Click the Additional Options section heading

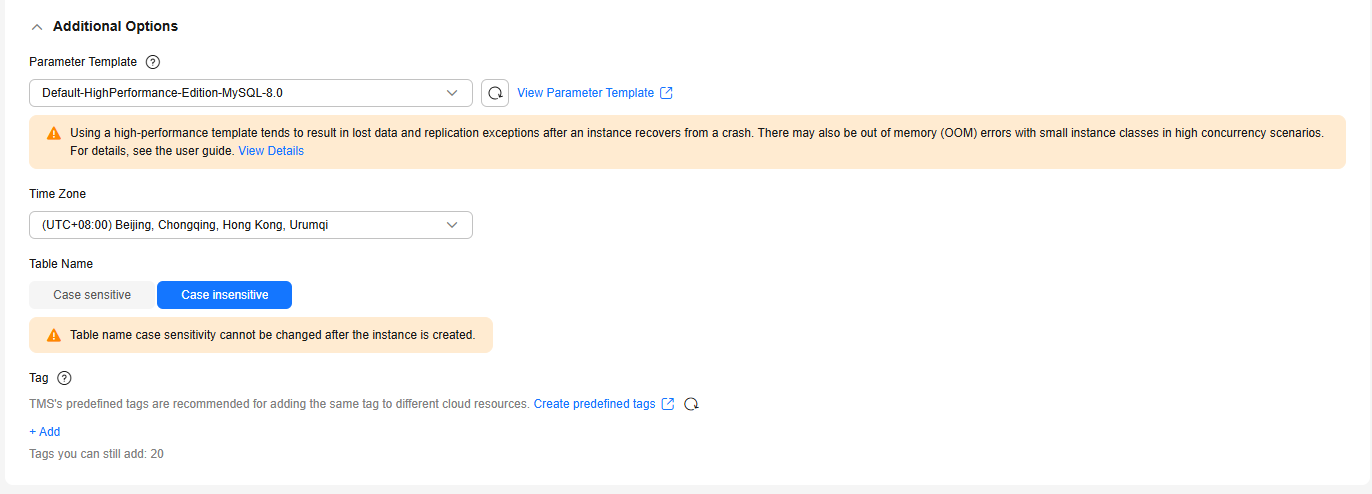point(115,26)
